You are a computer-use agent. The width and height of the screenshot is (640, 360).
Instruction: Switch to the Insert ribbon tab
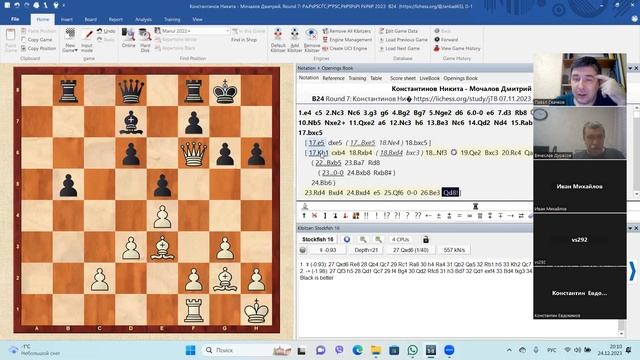tap(67, 19)
